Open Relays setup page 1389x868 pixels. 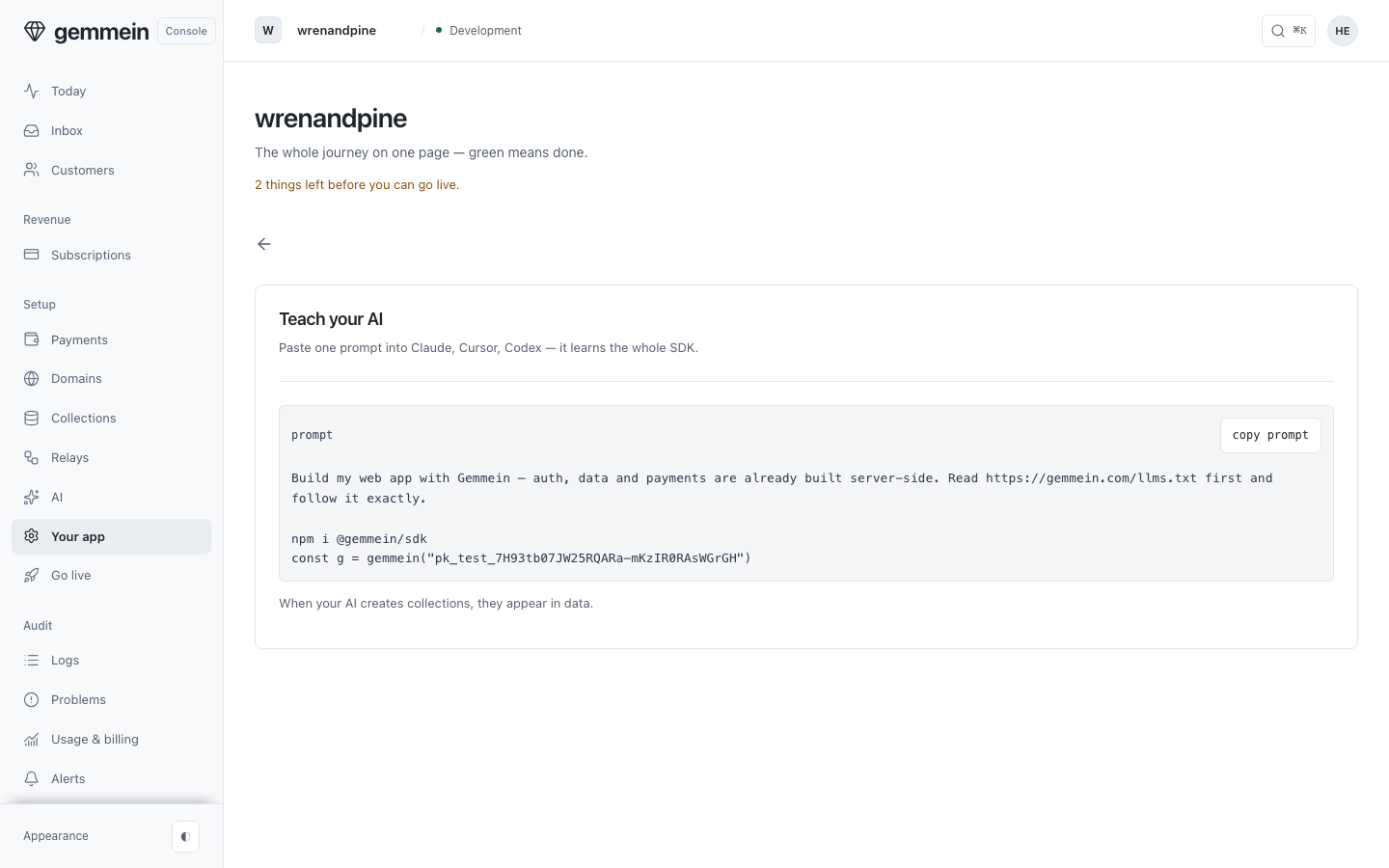111,457
